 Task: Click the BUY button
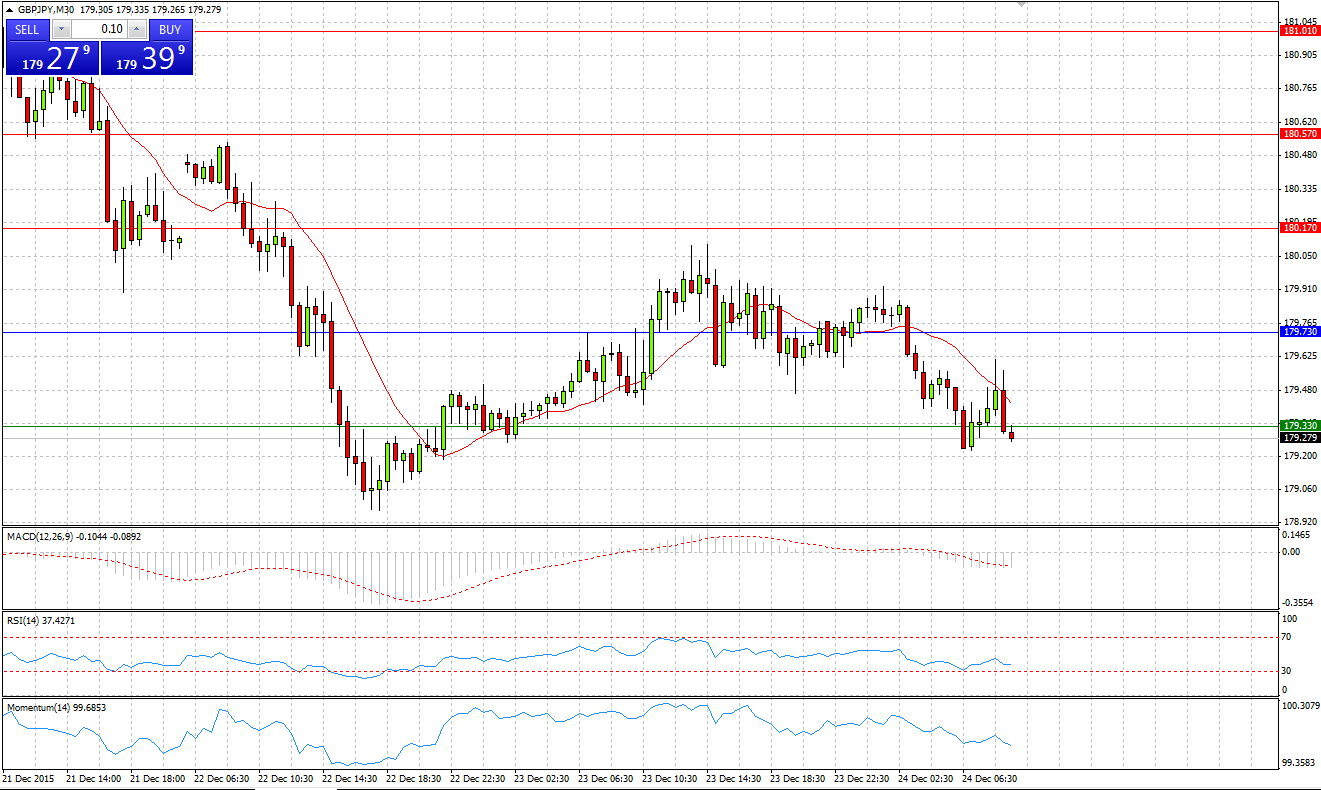170,30
